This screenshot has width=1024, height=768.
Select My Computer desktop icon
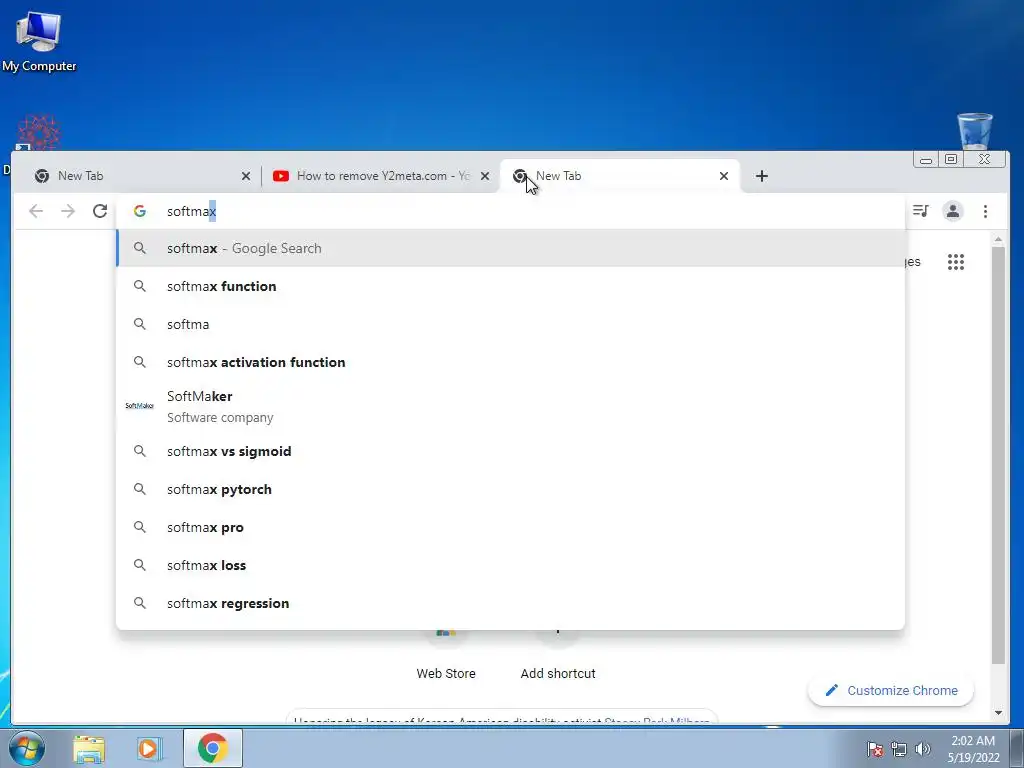click(x=39, y=41)
